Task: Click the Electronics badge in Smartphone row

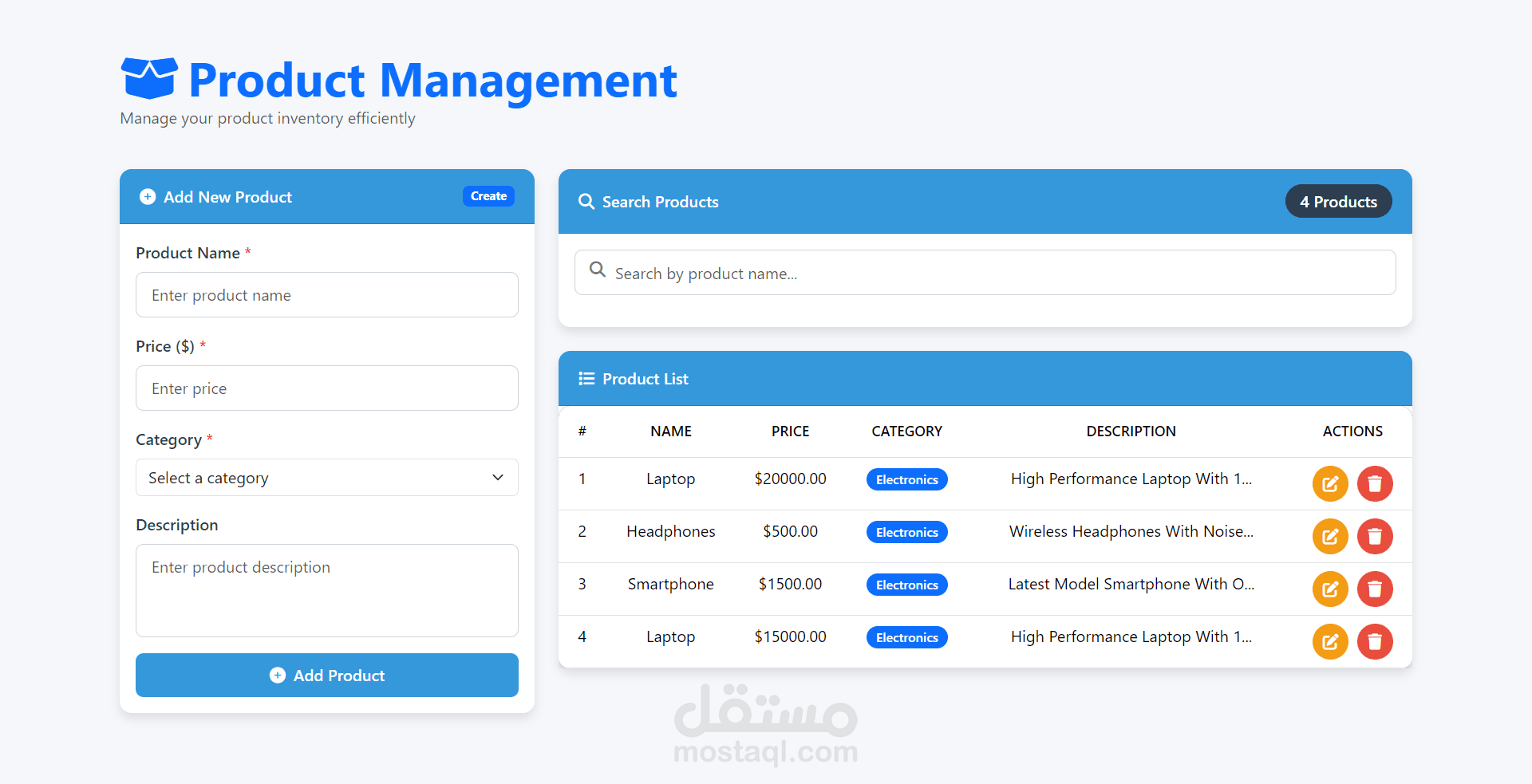Action: point(907,585)
